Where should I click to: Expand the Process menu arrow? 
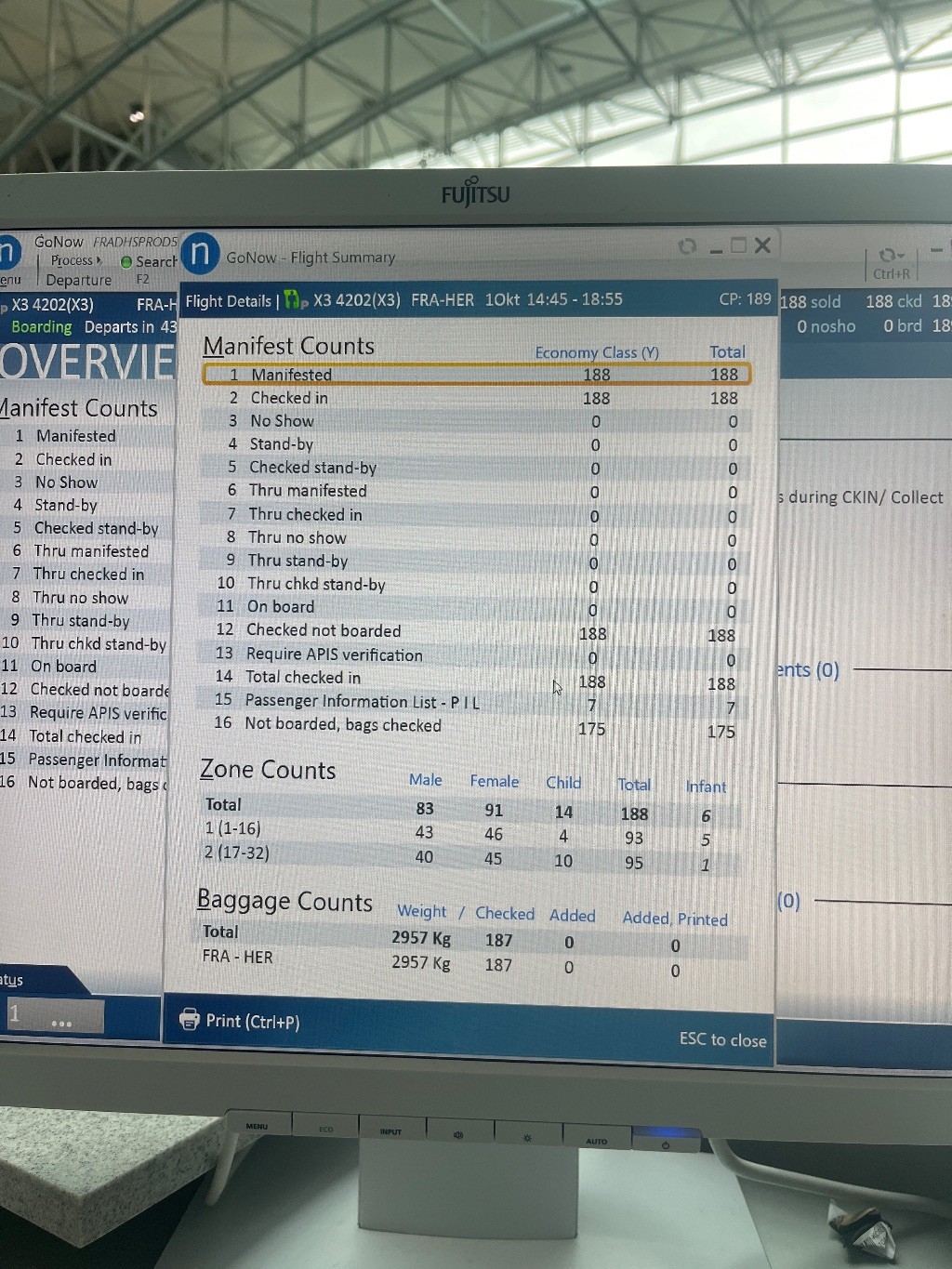click(x=99, y=260)
